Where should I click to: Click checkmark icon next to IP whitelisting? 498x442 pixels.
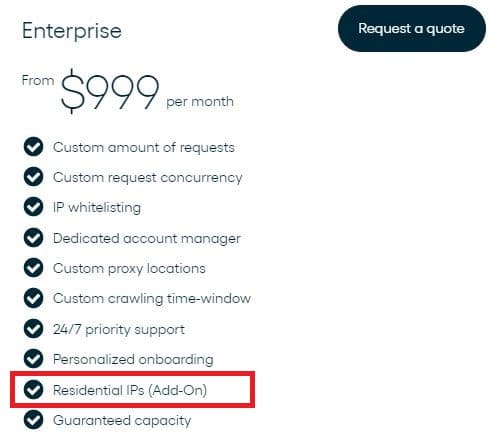click(33, 207)
